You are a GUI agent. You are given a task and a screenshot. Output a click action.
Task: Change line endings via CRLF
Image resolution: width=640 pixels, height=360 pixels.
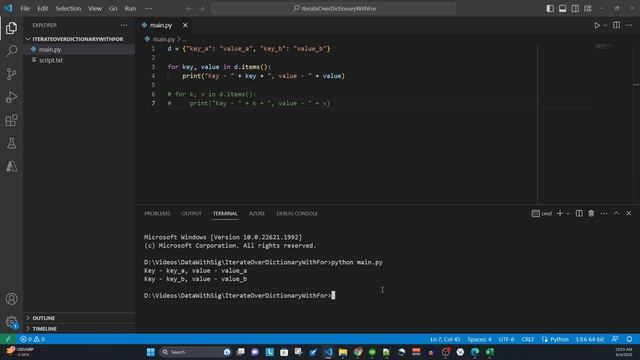527,339
